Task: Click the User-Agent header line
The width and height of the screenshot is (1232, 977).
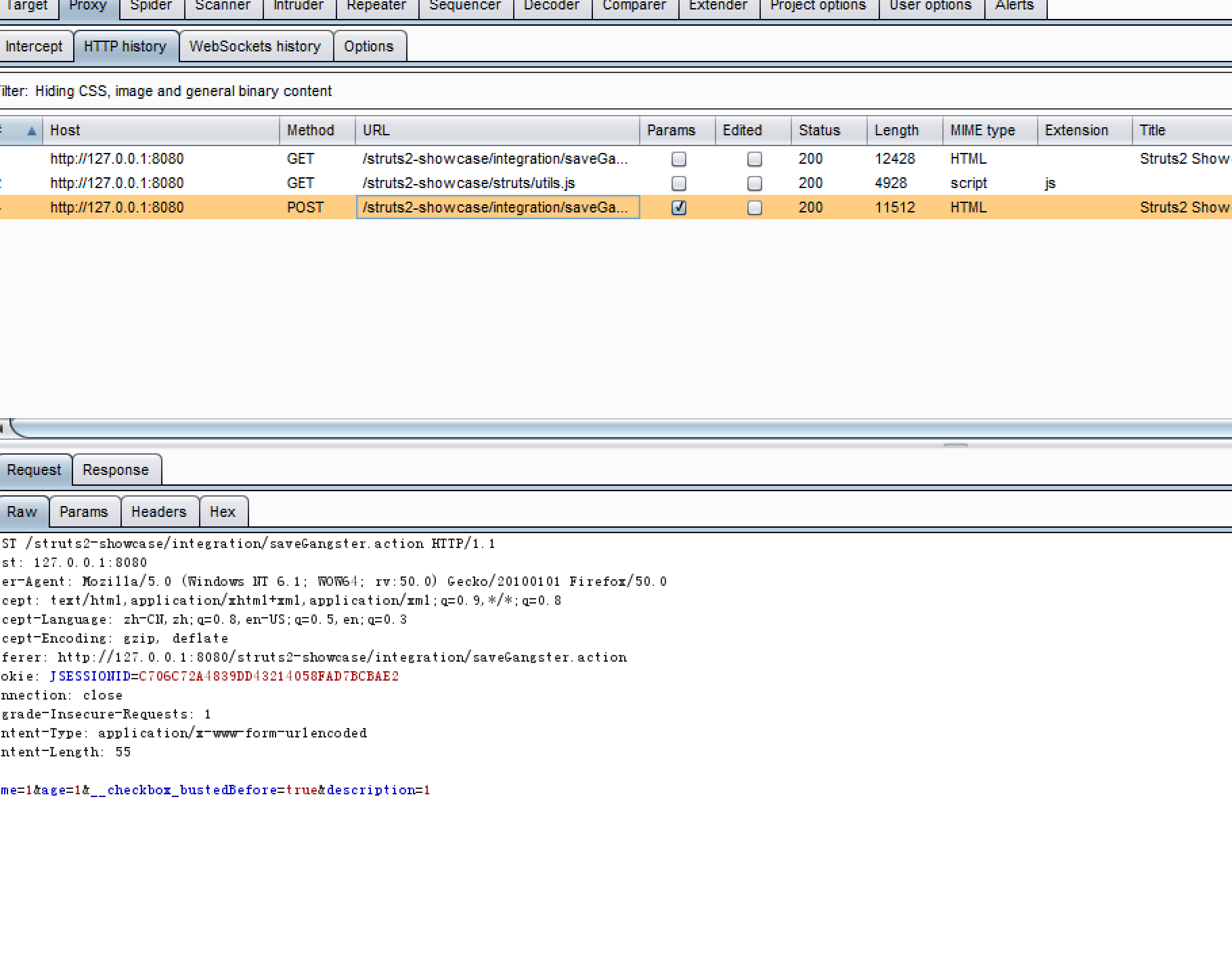Action: pos(334,582)
